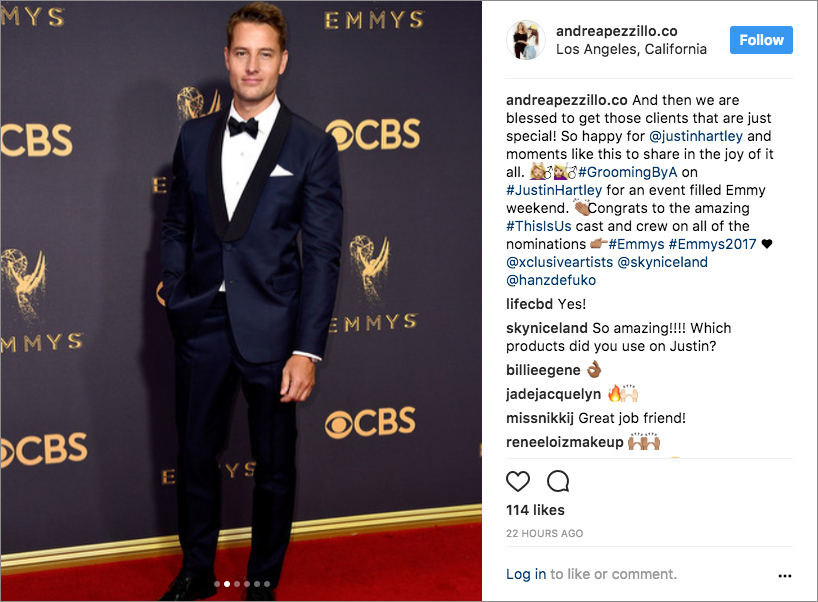
Task: Open the andreapezzillo.co username in the header
Action: point(617,31)
